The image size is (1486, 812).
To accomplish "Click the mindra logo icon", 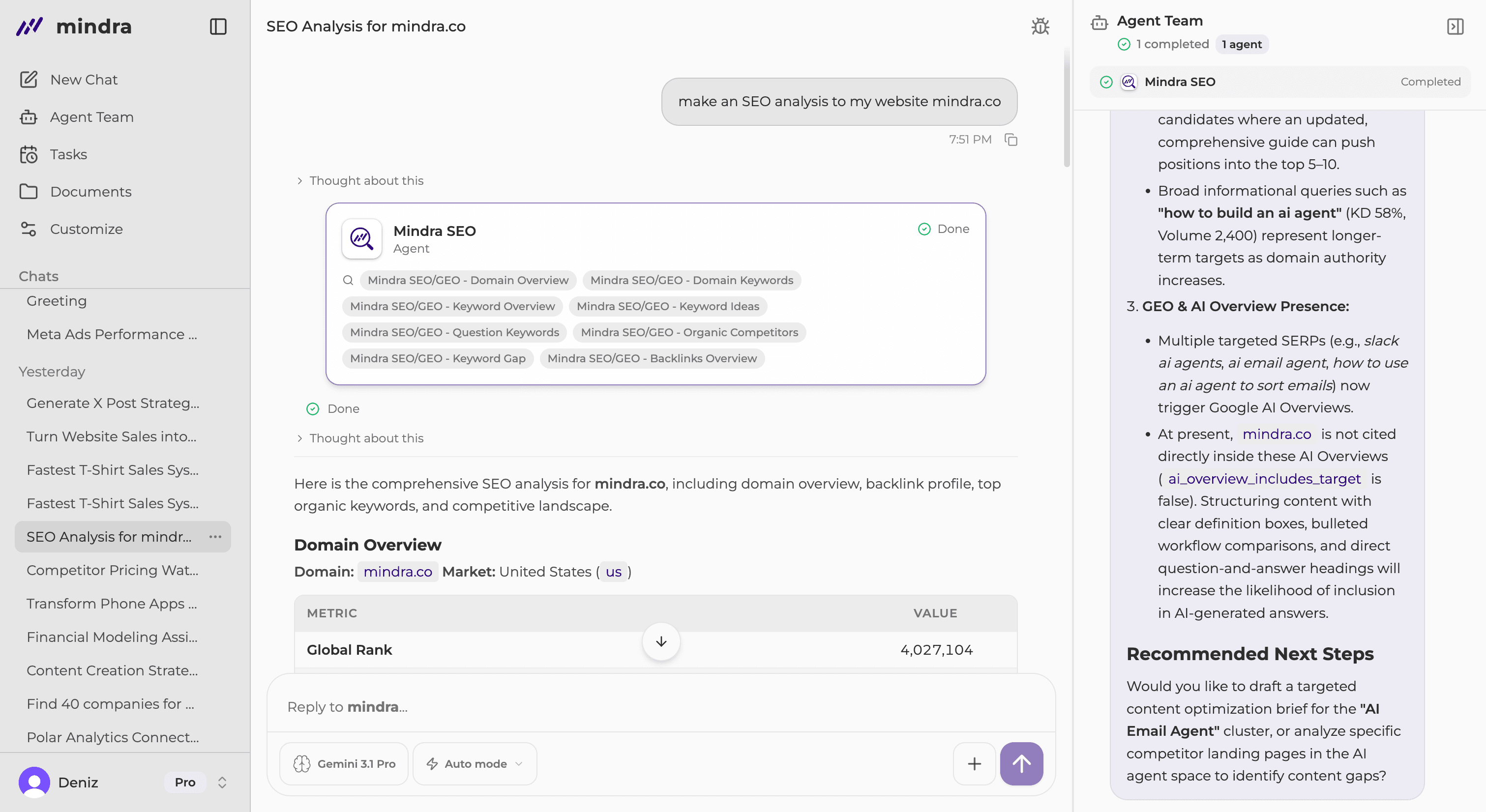I will pos(30,27).
